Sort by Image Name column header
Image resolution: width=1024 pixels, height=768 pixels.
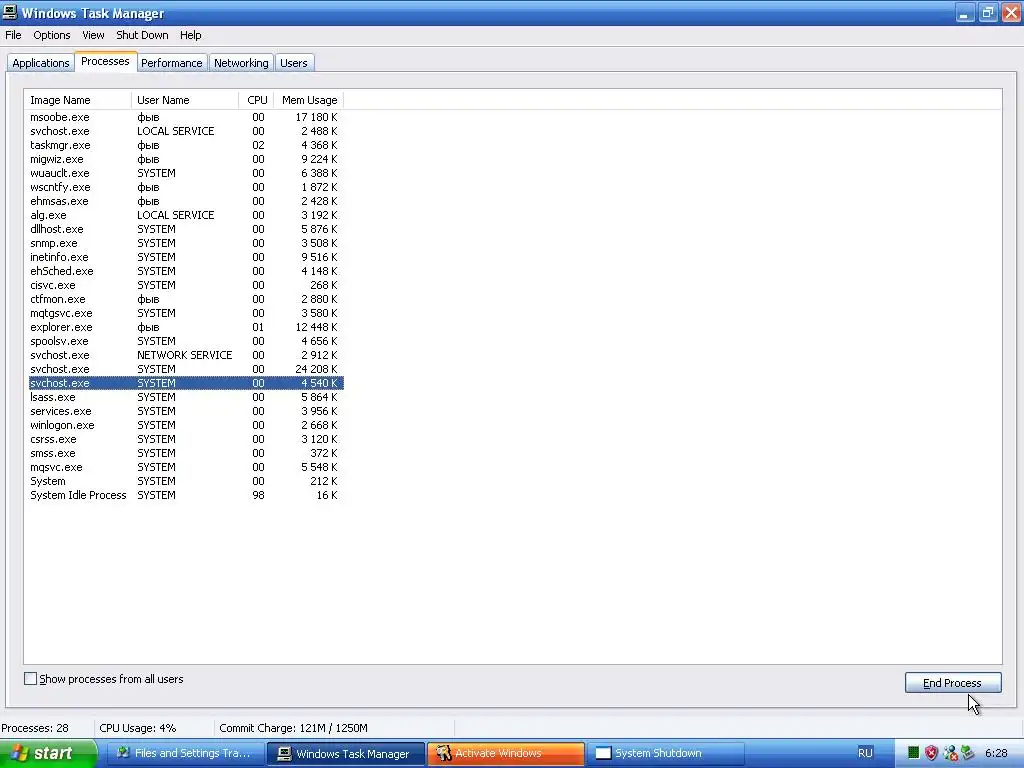pos(78,100)
